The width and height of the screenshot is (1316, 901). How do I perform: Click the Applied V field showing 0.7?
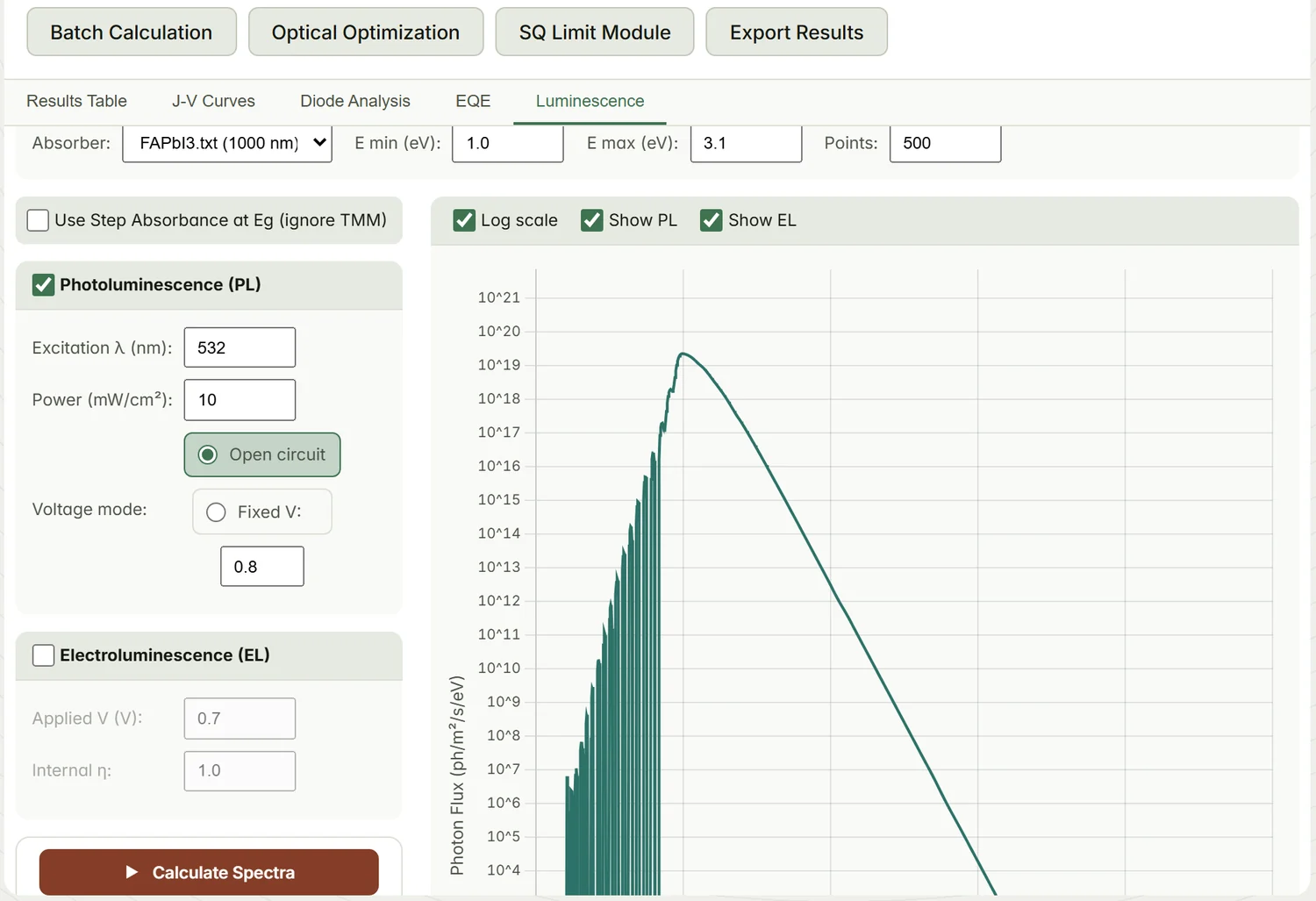[240, 719]
